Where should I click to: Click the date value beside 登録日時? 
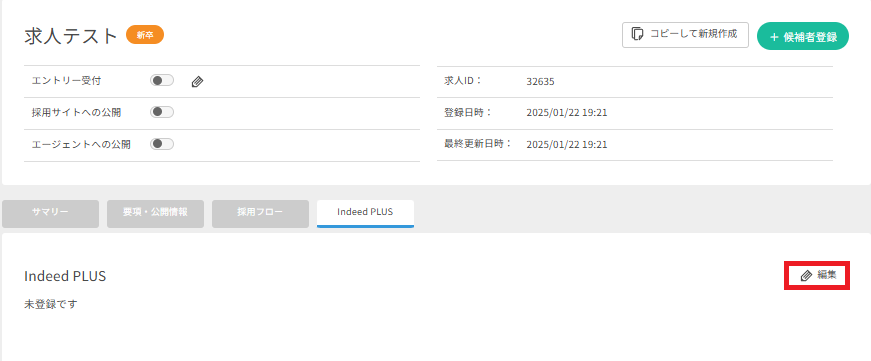pyautogui.click(x=567, y=113)
